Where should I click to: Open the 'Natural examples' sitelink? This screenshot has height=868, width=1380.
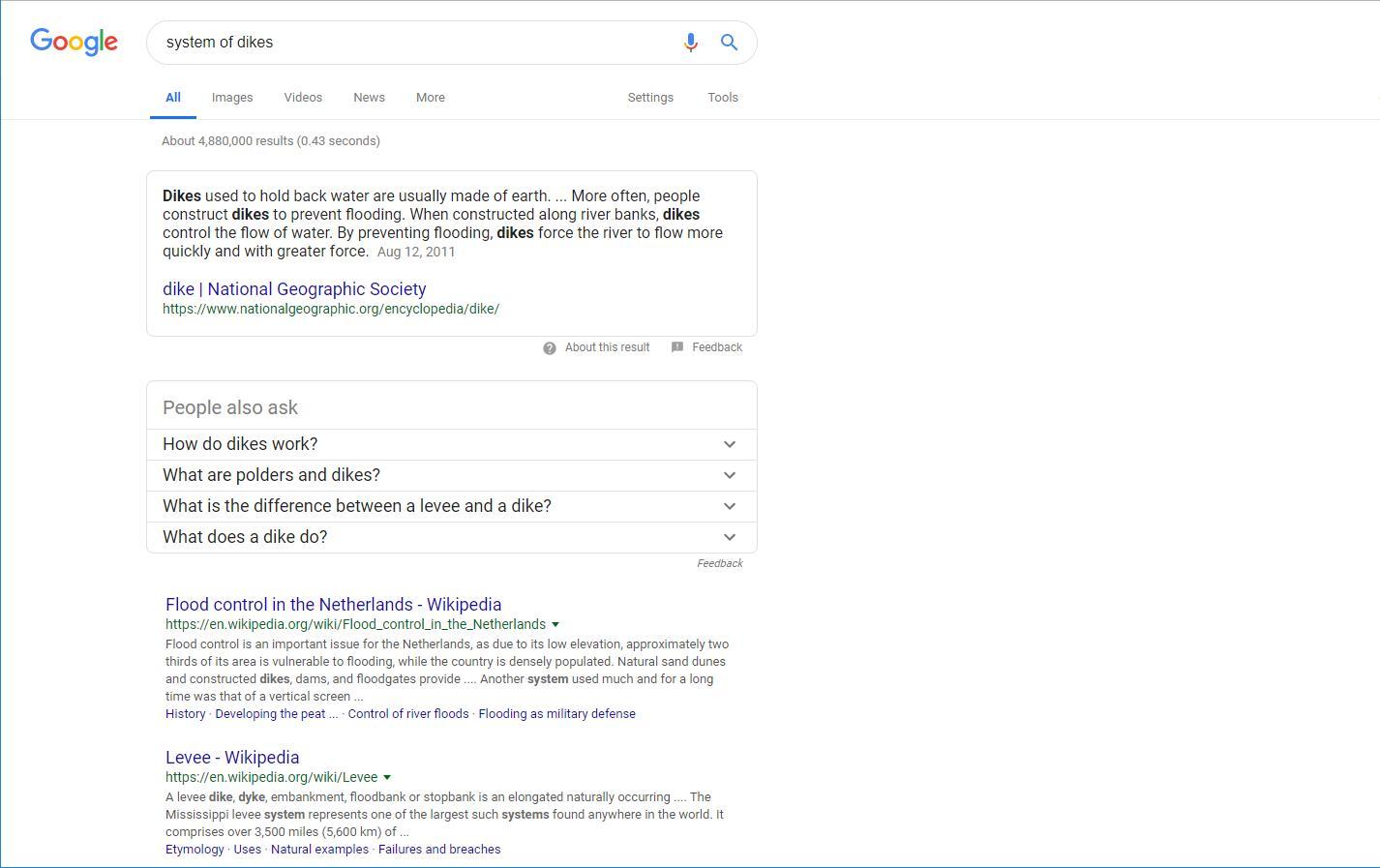[319, 850]
